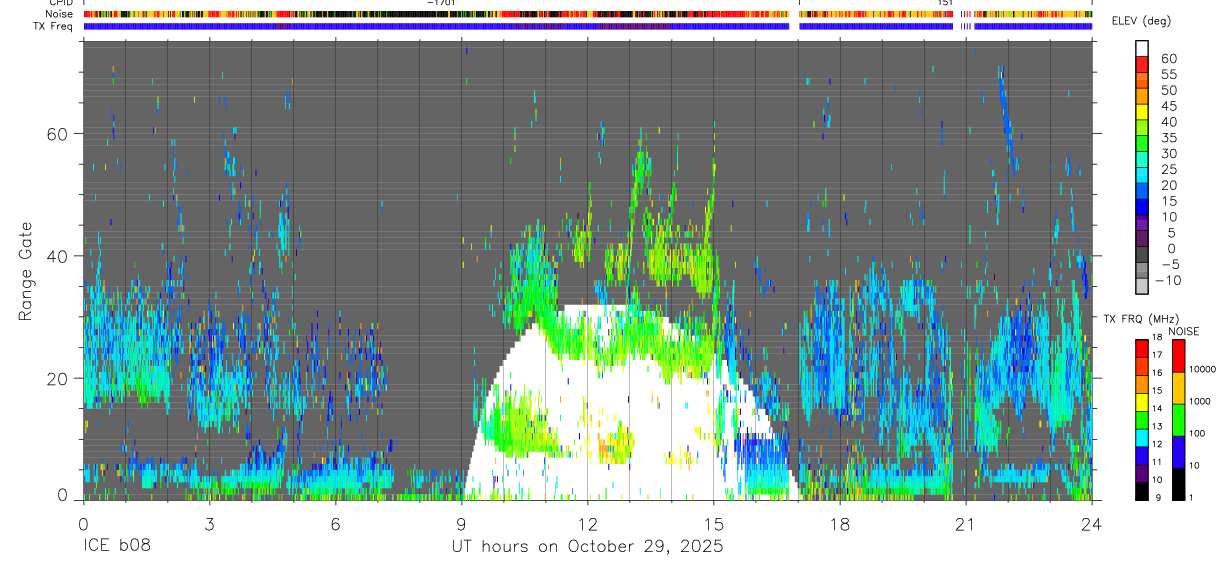Click the green segment of the NOISE color bar
The width and height of the screenshot is (1228, 567).
[x=1178, y=420]
